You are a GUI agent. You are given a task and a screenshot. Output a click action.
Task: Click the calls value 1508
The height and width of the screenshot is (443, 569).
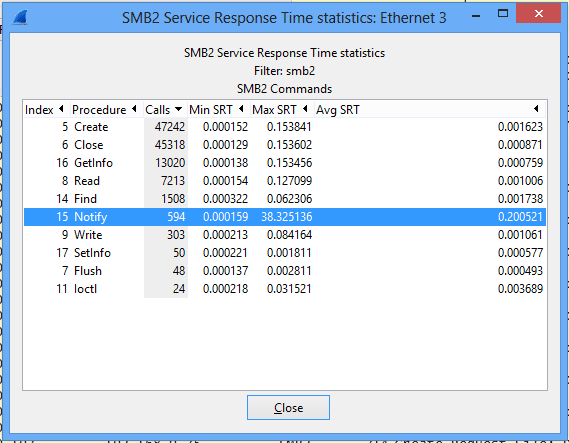click(173, 199)
